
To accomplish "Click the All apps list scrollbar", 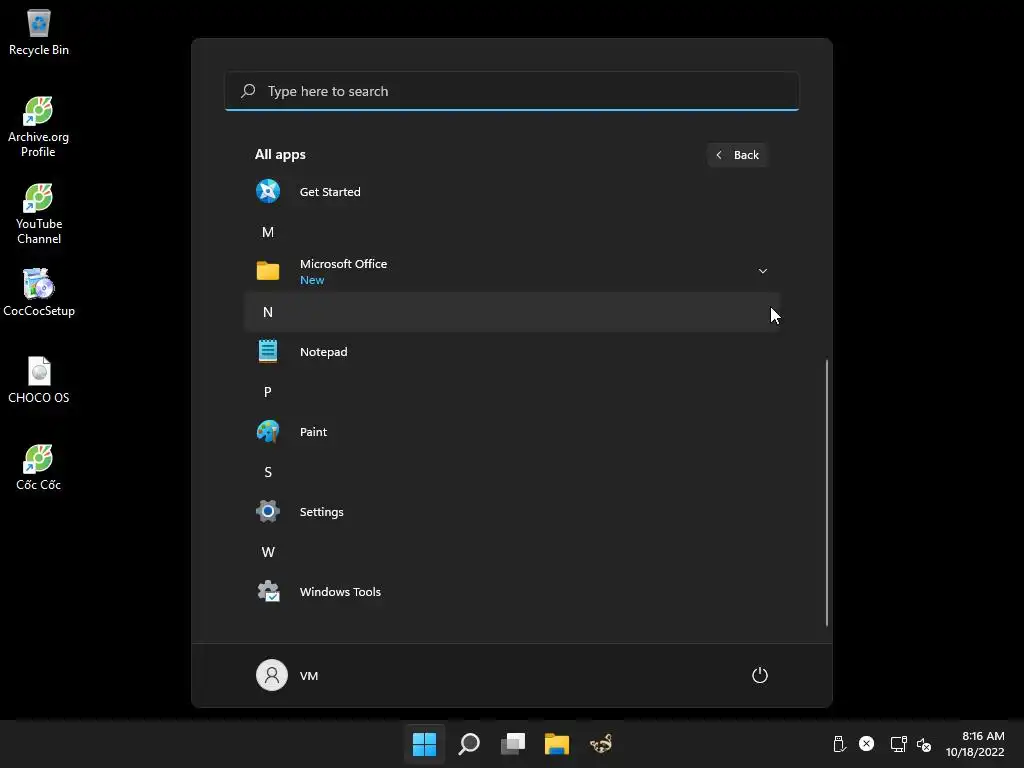I will (x=827, y=492).
